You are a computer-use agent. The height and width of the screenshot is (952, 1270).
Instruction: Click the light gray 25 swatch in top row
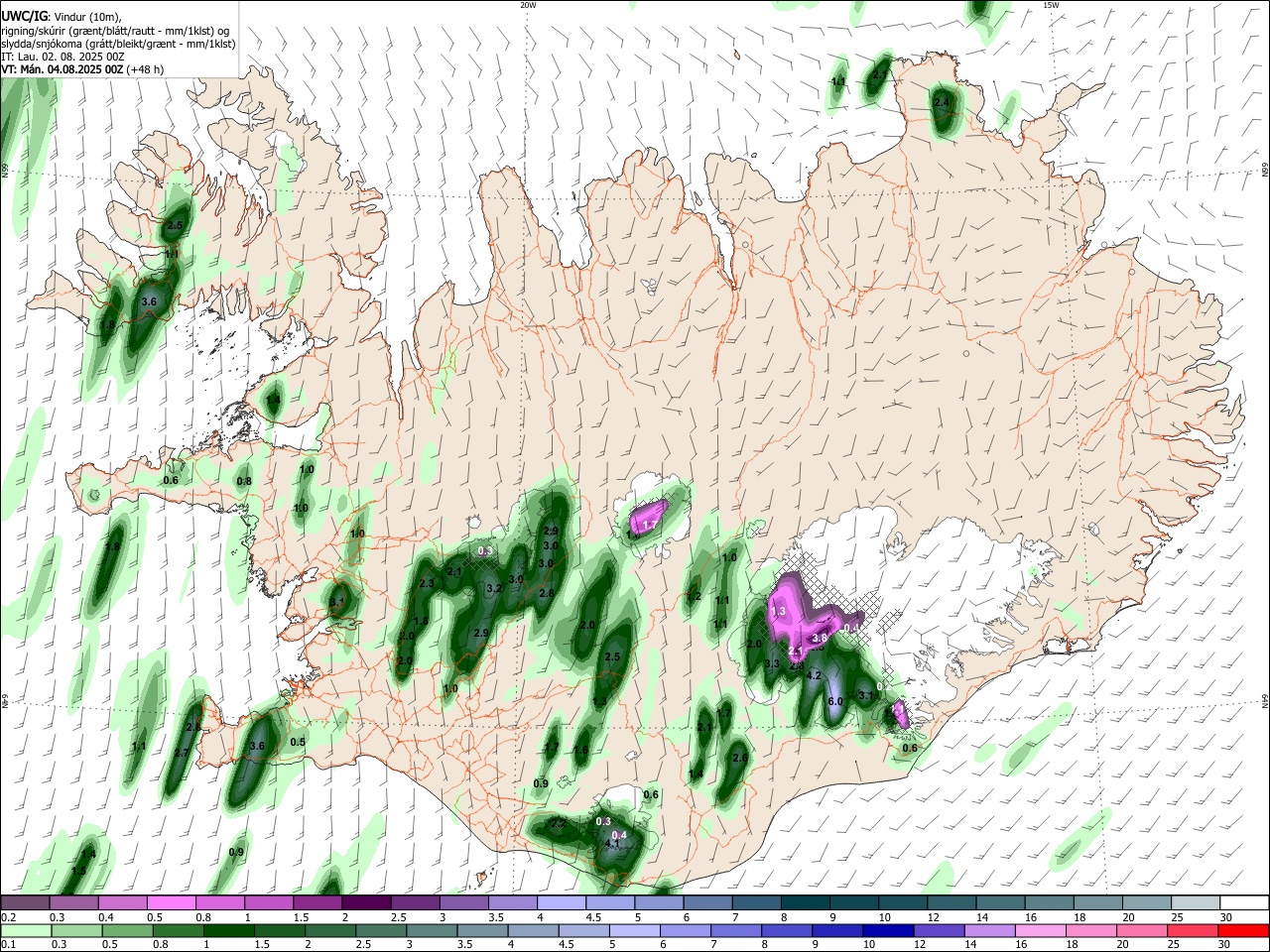click(1194, 902)
